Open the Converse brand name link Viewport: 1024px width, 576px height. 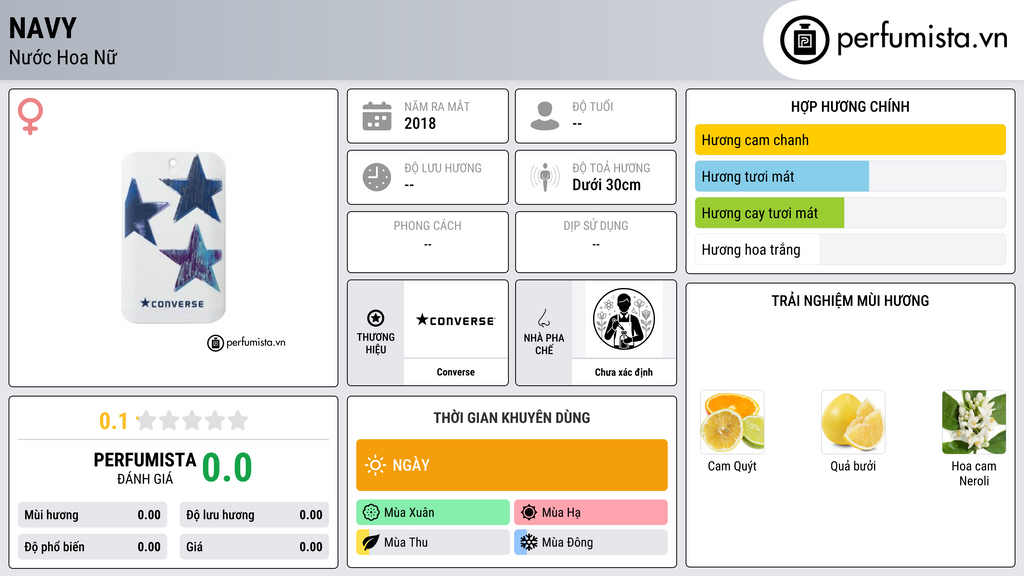[456, 372]
